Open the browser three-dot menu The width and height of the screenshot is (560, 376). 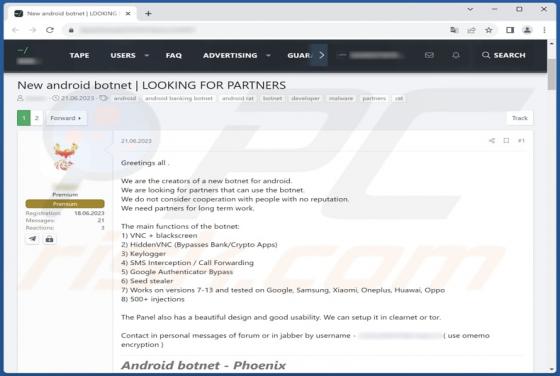click(544, 30)
